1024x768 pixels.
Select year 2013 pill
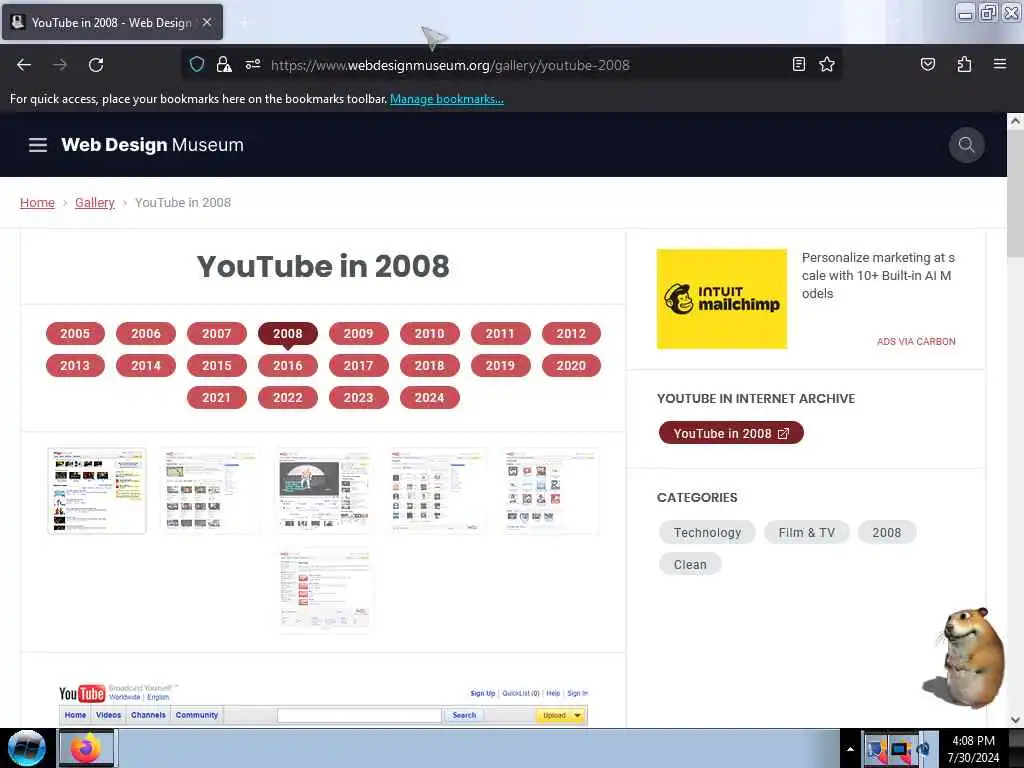(75, 366)
